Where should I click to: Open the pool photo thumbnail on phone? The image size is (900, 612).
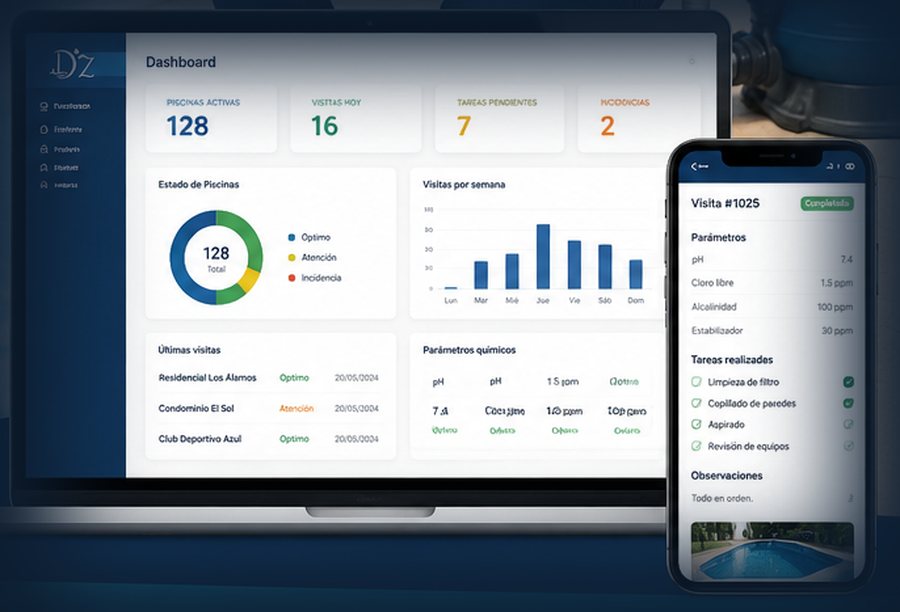coord(772,550)
